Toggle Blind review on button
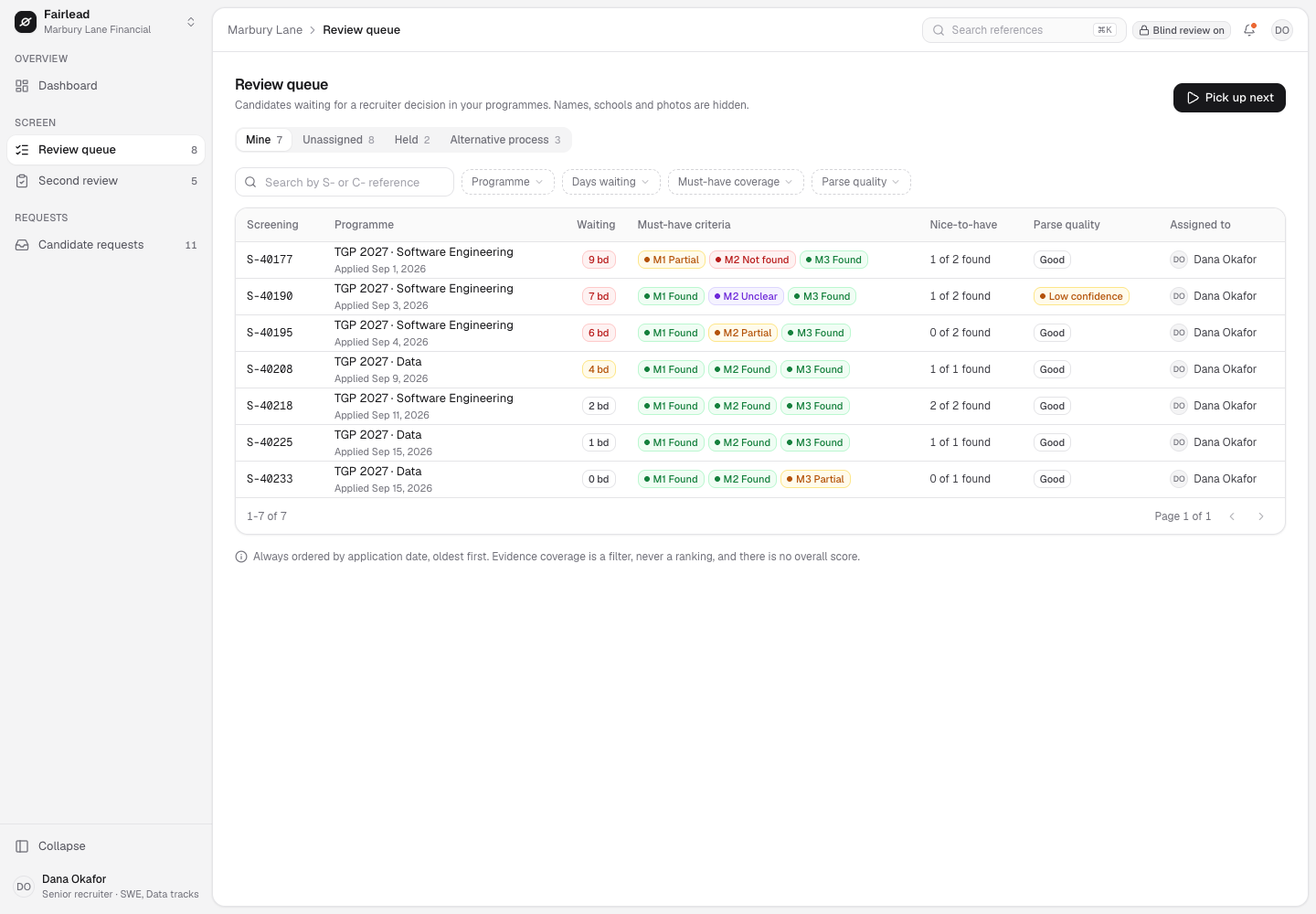The width and height of the screenshot is (1316, 914). click(x=1182, y=30)
